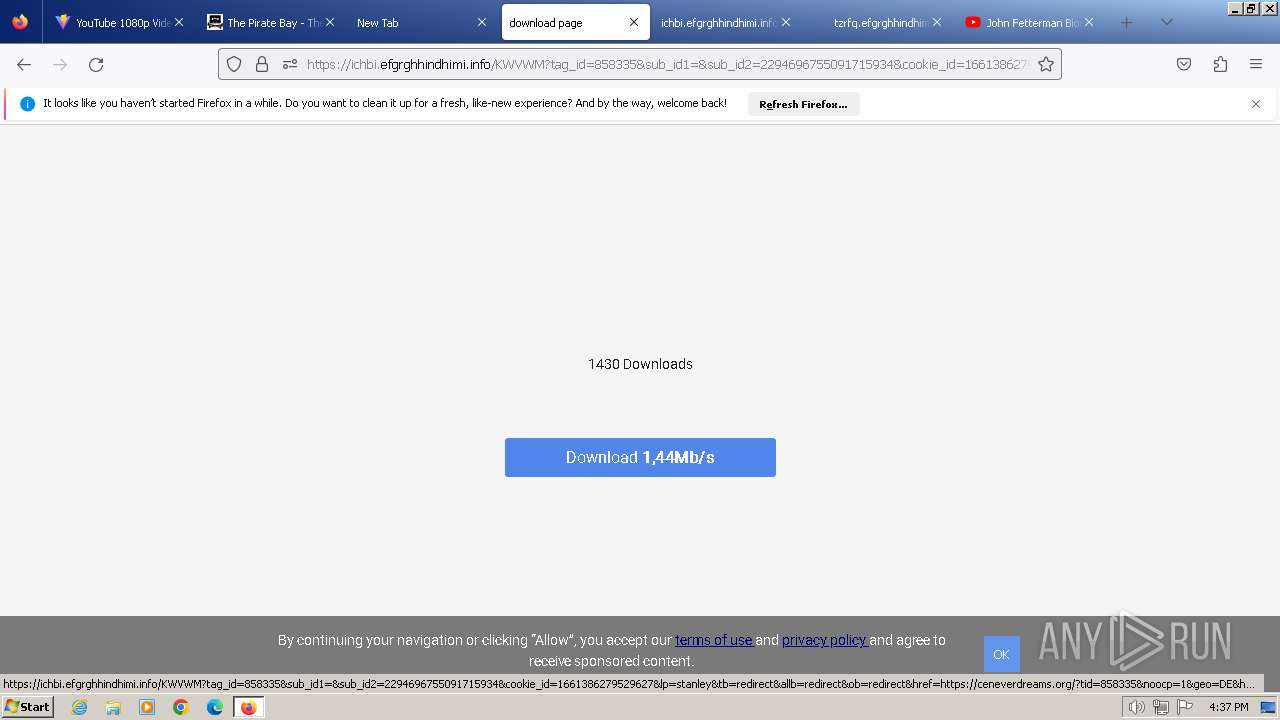Select the 1430 Downloads text
The width and height of the screenshot is (1280, 720).
(x=640, y=364)
